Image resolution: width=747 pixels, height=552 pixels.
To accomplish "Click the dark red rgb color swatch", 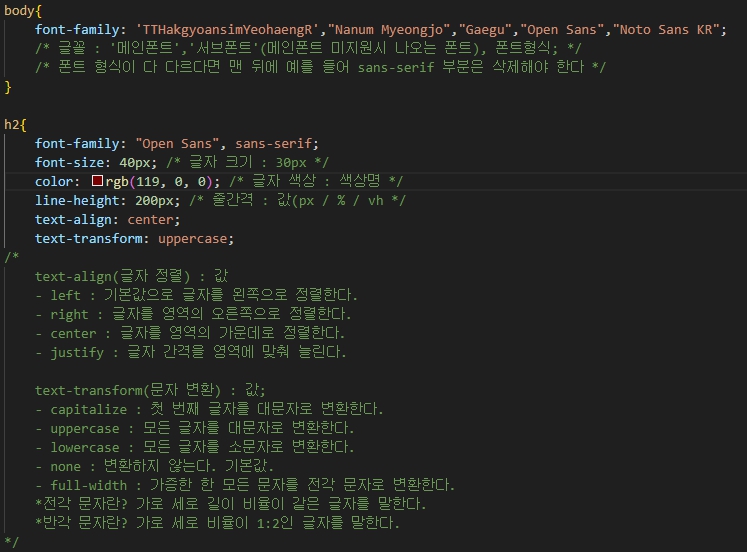I will point(97,181).
